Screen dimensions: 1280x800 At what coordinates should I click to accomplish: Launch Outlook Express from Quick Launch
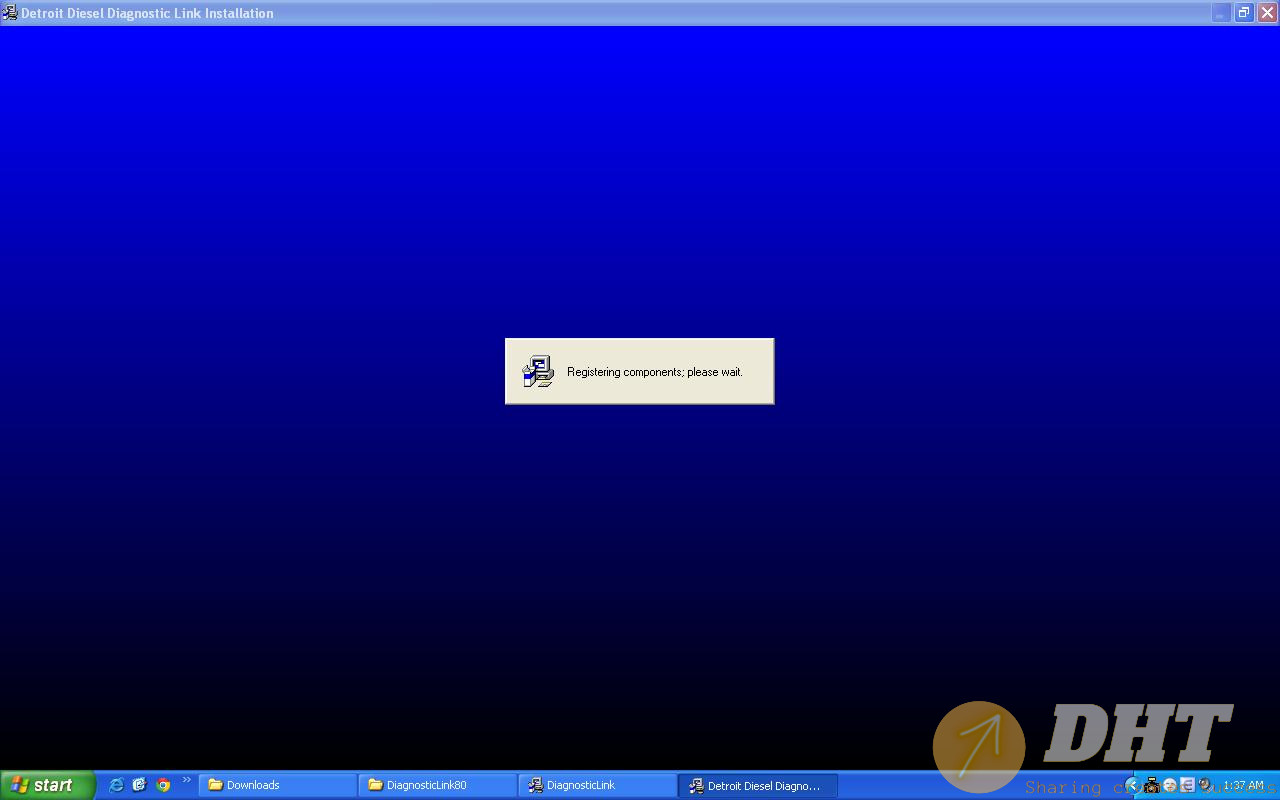(139, 785)
